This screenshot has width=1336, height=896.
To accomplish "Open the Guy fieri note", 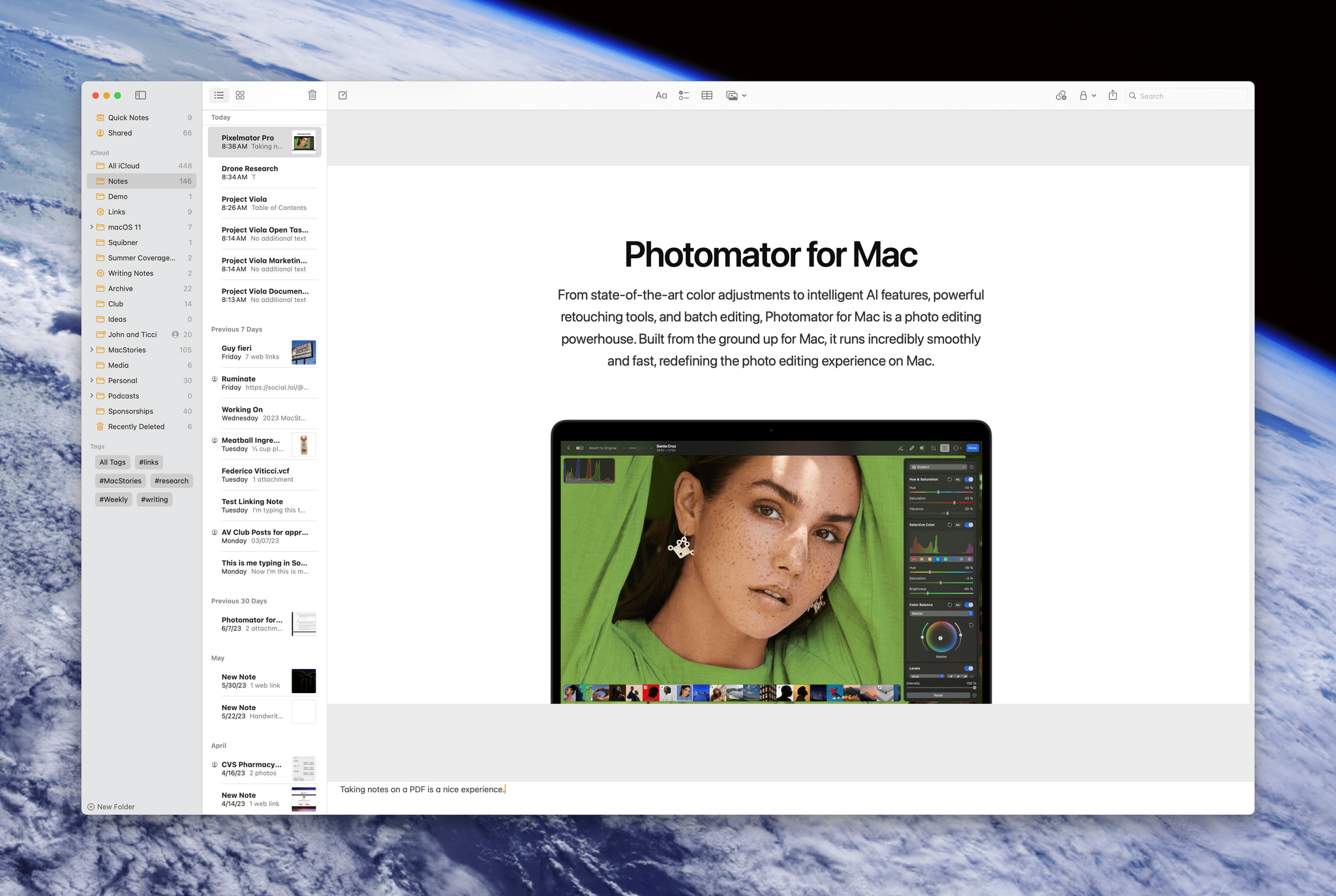I will click(264, 353).
